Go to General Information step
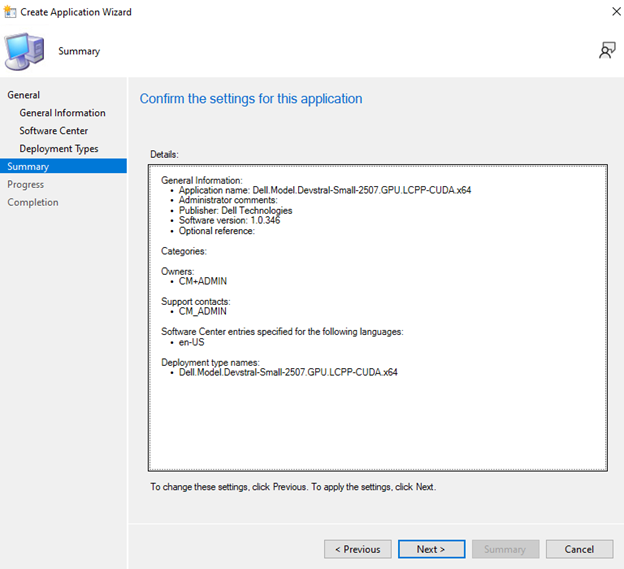The width and height of the screenshot is (624, 569). coord(62,113)
